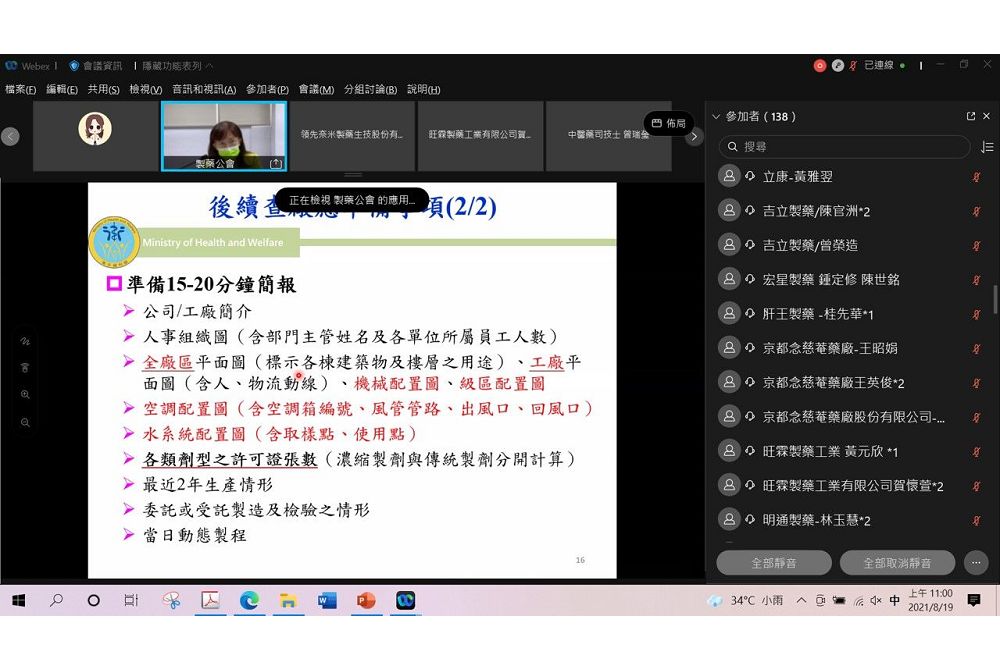Close the 參加者 participants panel
The width and height of the screenshot is (1000, 670).
[987, 116]
